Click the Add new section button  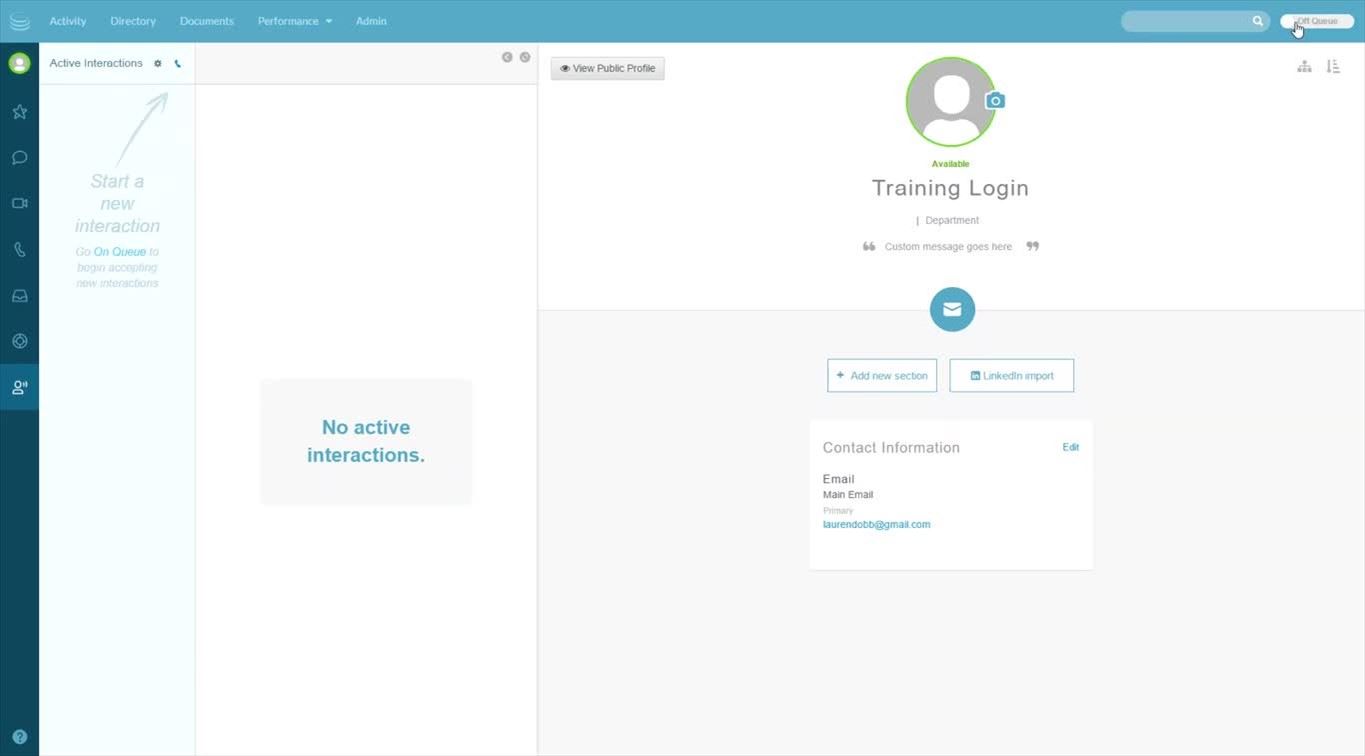click(x=882, y=376)
